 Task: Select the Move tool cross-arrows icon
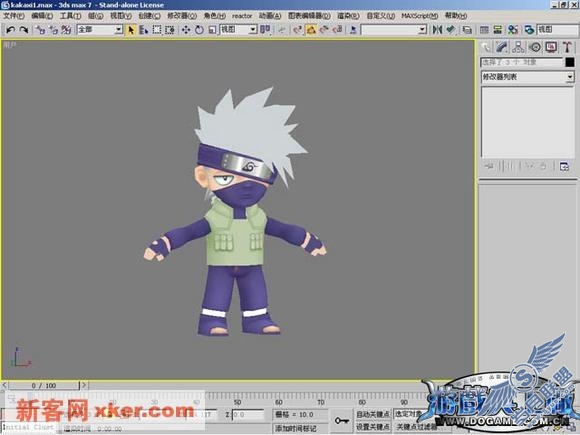(186, 30)
